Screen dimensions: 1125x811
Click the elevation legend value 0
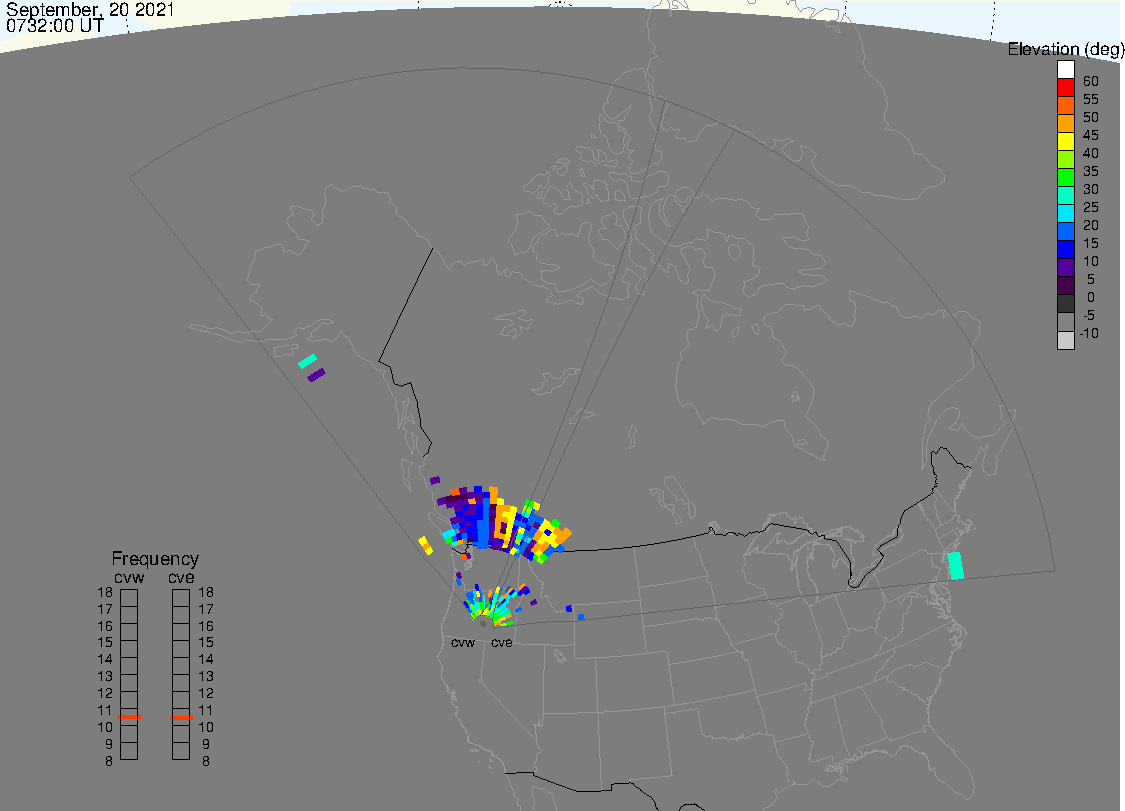click(1091, 297)
